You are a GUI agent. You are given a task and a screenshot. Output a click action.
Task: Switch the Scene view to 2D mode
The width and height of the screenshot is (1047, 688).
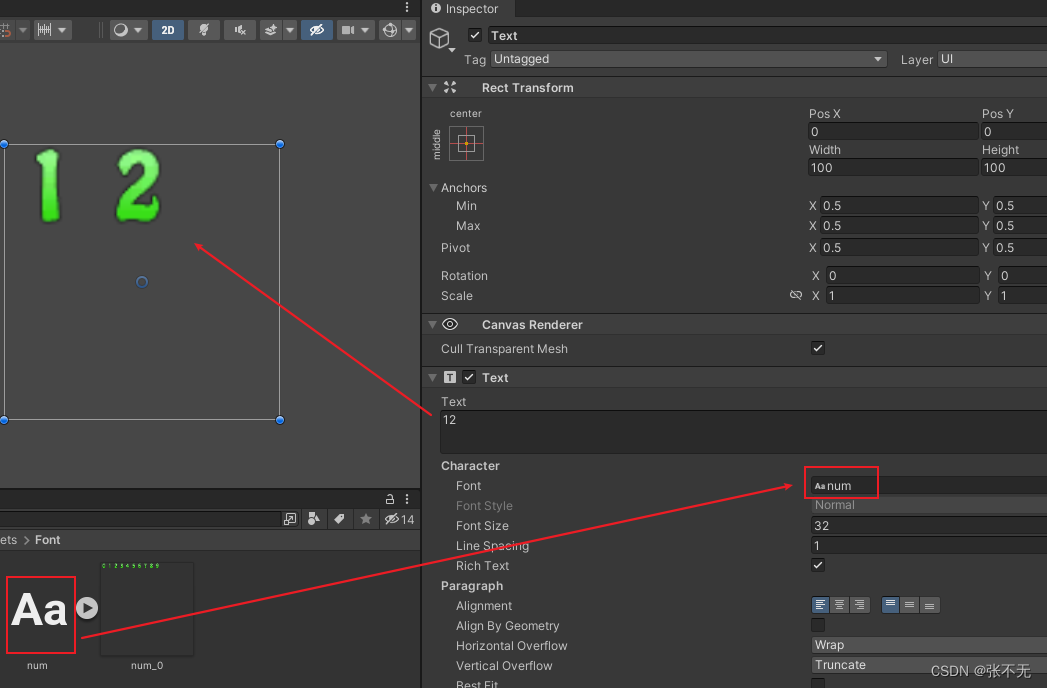pos(167,30)
